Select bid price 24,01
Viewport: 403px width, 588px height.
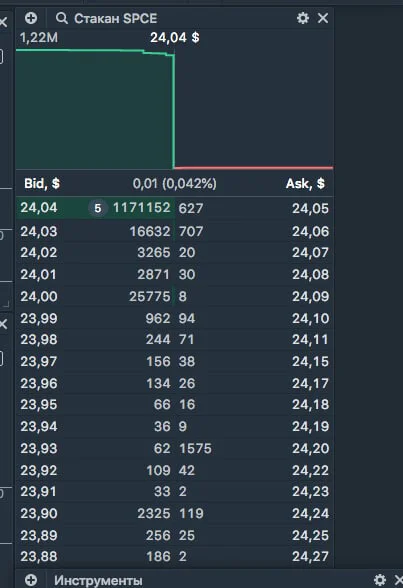point(39,274)
